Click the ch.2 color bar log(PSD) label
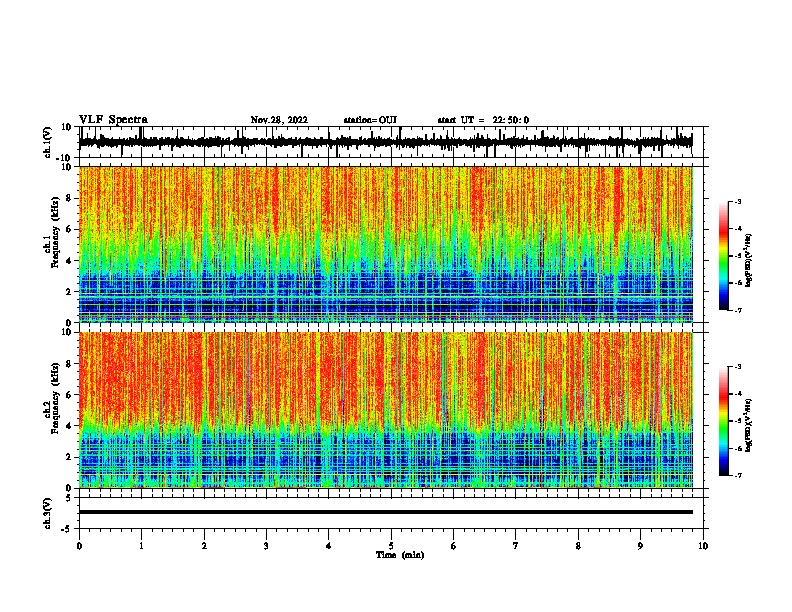Image resolution: width=792 pixels, height=612 pixels. coord(749,425)
